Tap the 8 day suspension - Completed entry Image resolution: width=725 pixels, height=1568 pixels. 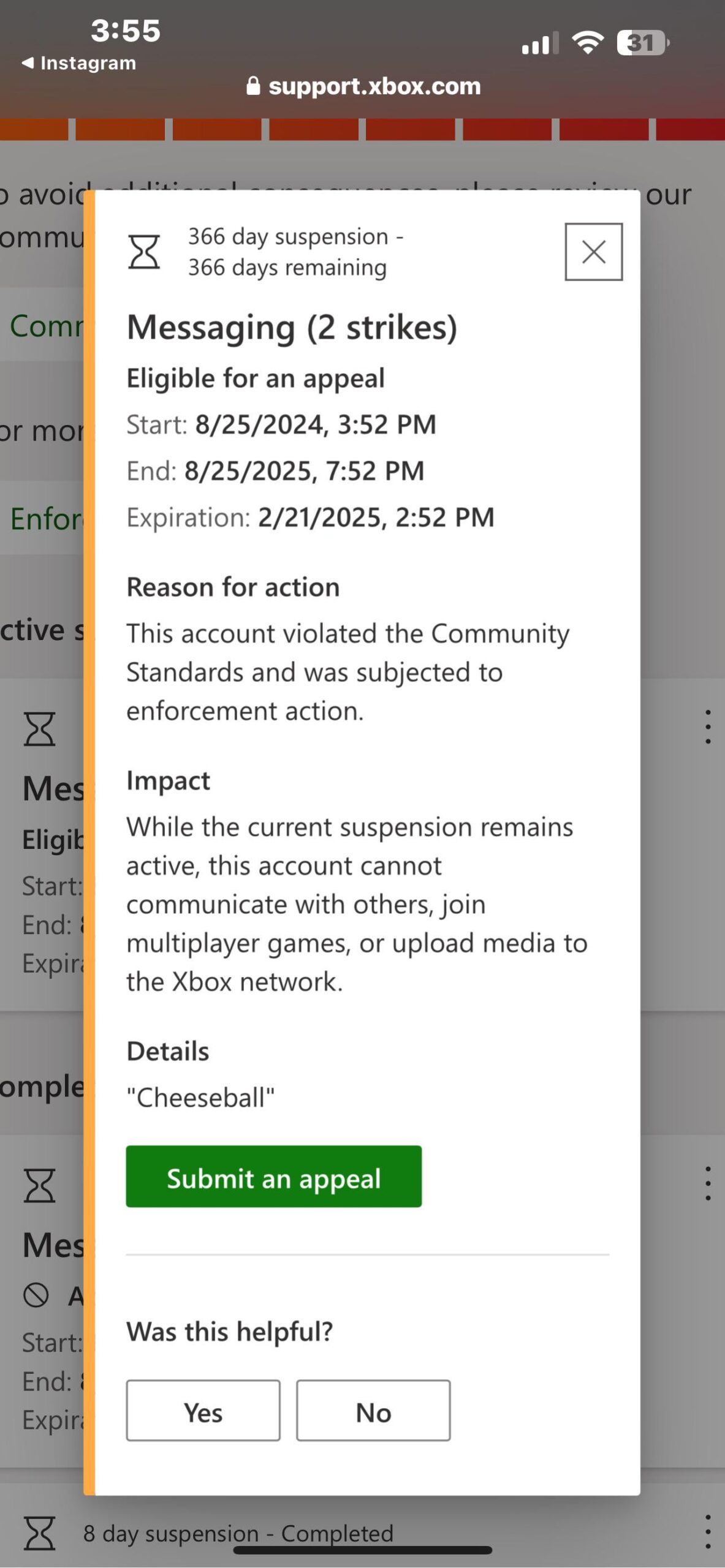point(238,1533)
